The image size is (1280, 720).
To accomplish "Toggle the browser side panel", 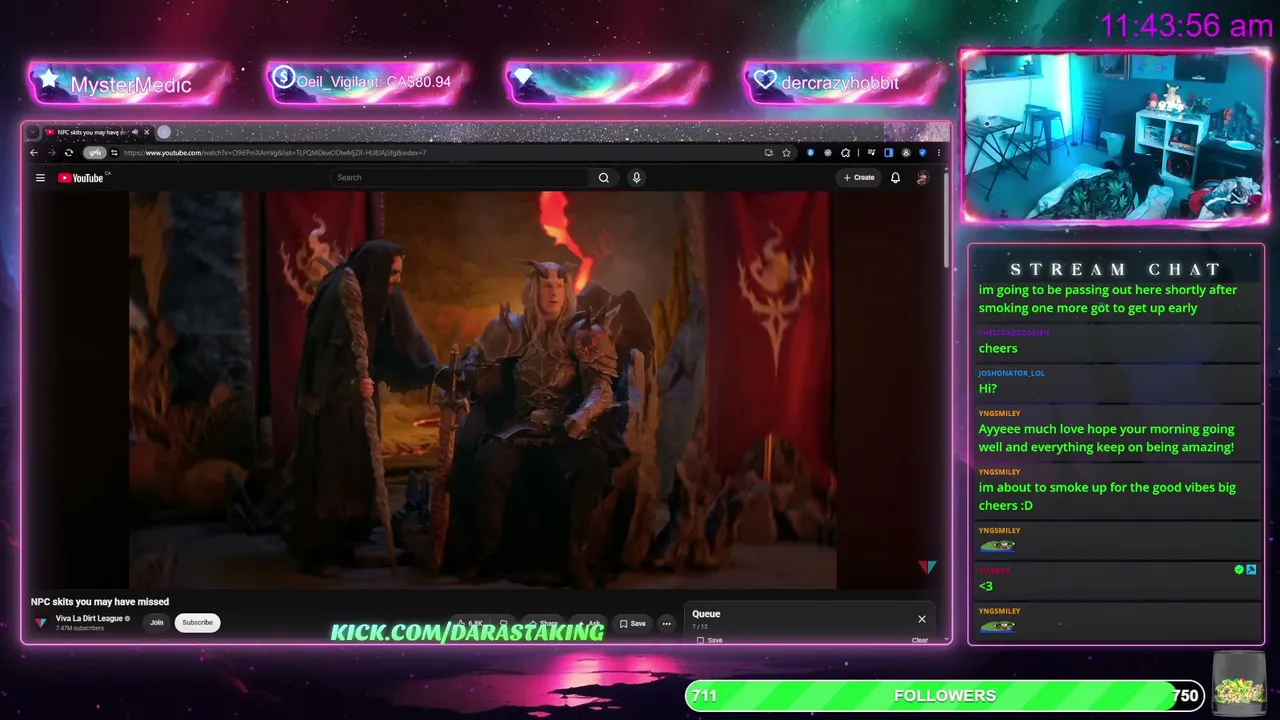I will point(887,153).
